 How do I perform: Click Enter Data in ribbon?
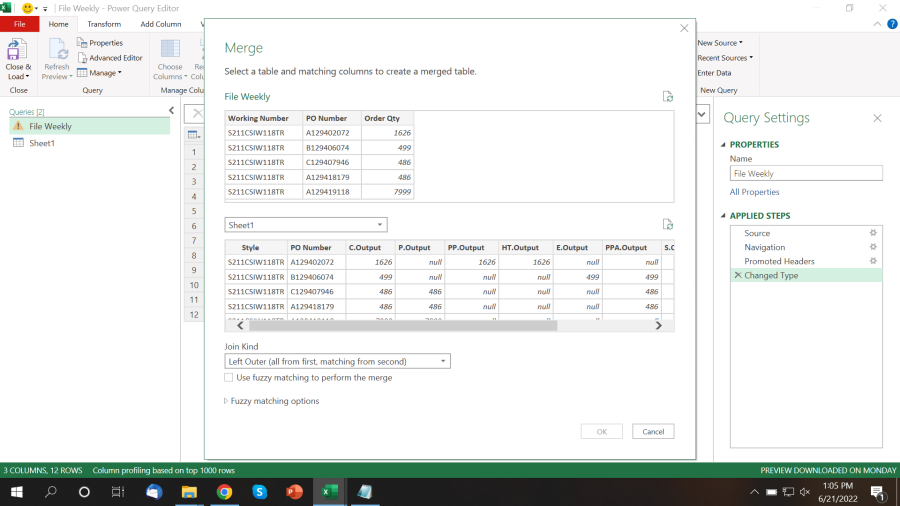714,73
